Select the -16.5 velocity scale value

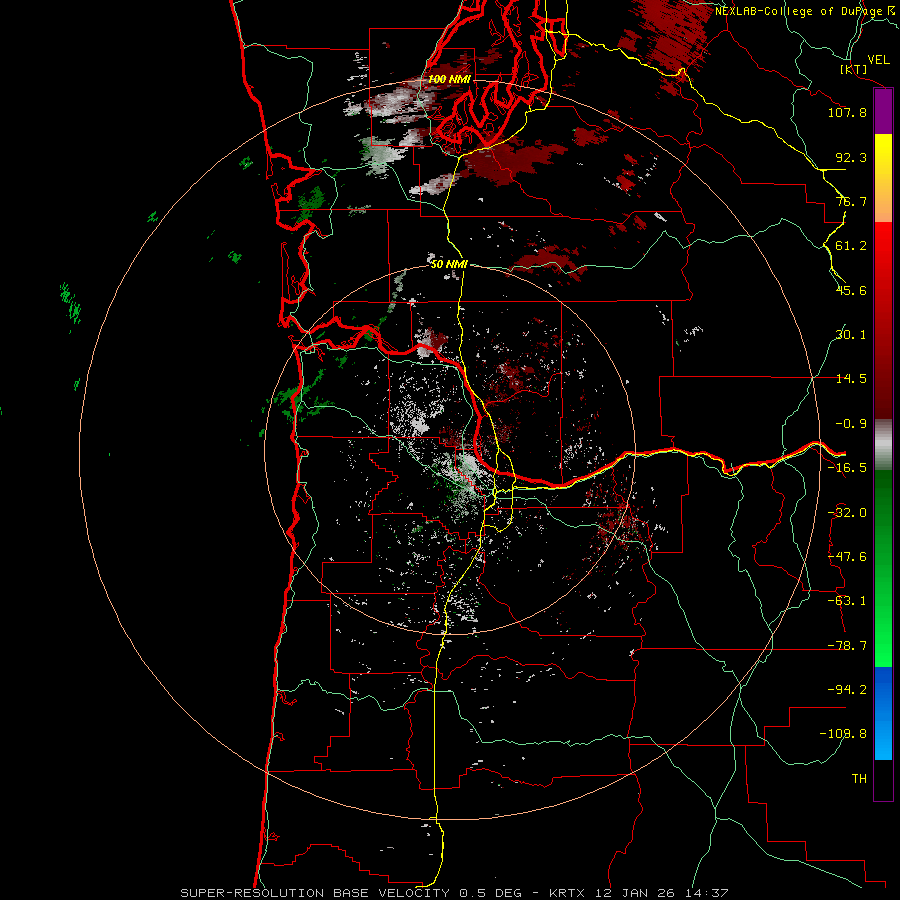pos(847,468)
